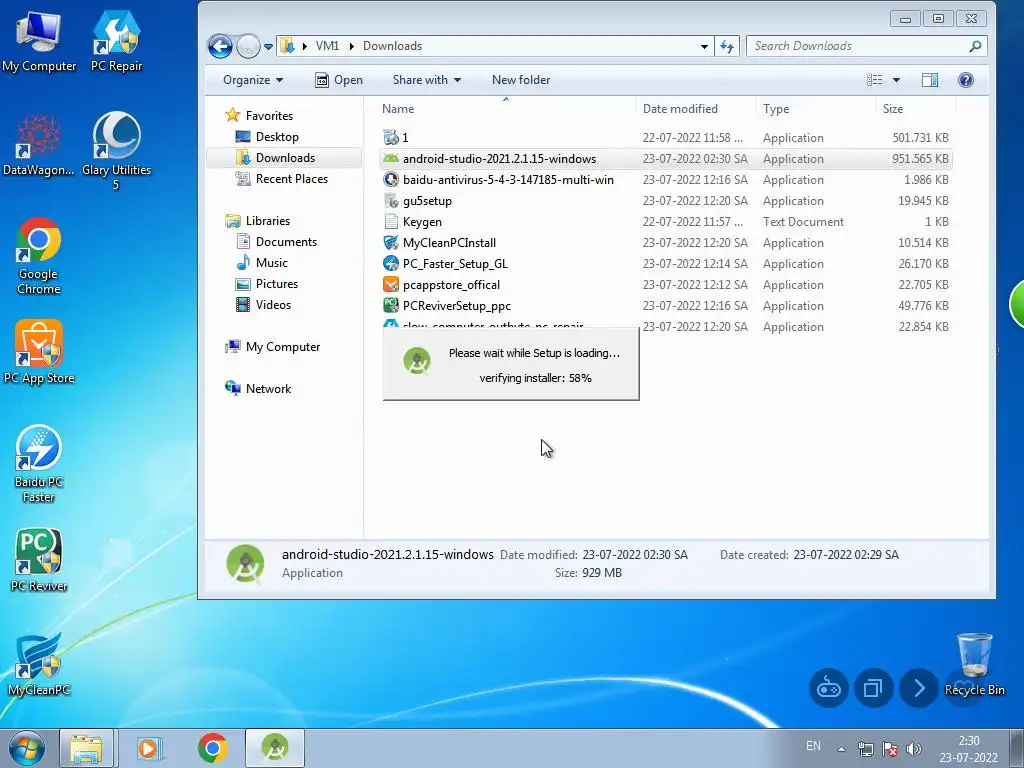Click the taskbar clock and date
This screenshot has width=1024, height=768.
pos(968,749)
